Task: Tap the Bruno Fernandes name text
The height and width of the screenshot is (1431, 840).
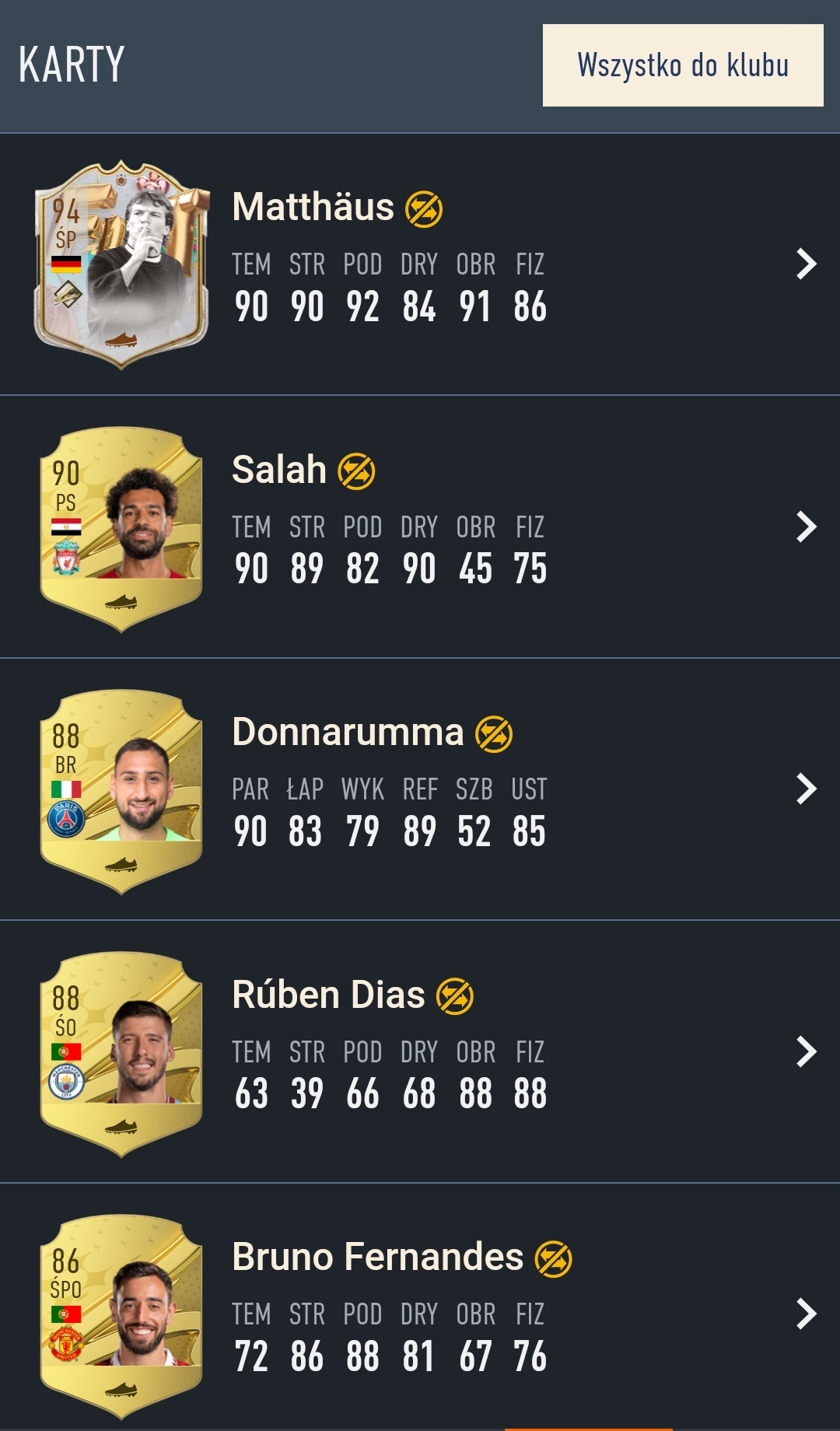Action: point(377,1257)
